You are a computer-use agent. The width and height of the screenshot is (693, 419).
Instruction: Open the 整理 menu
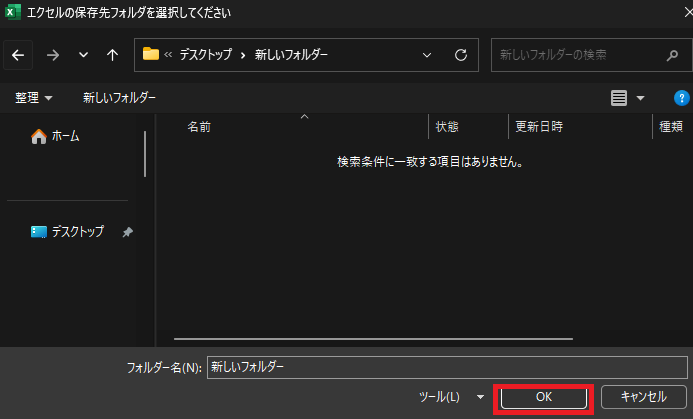(34, 98)
